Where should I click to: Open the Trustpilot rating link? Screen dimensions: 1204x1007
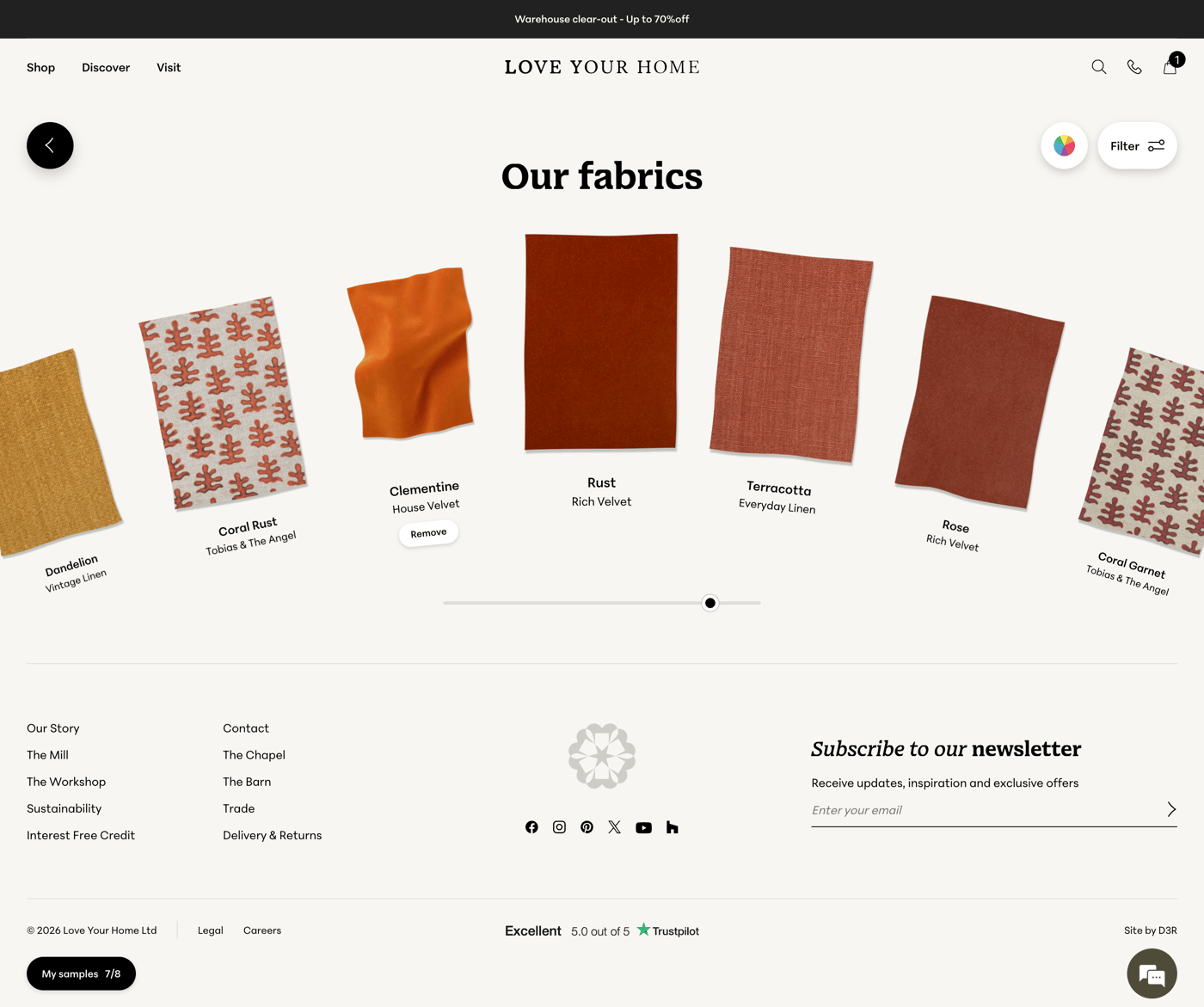click(x=602, y=930)
